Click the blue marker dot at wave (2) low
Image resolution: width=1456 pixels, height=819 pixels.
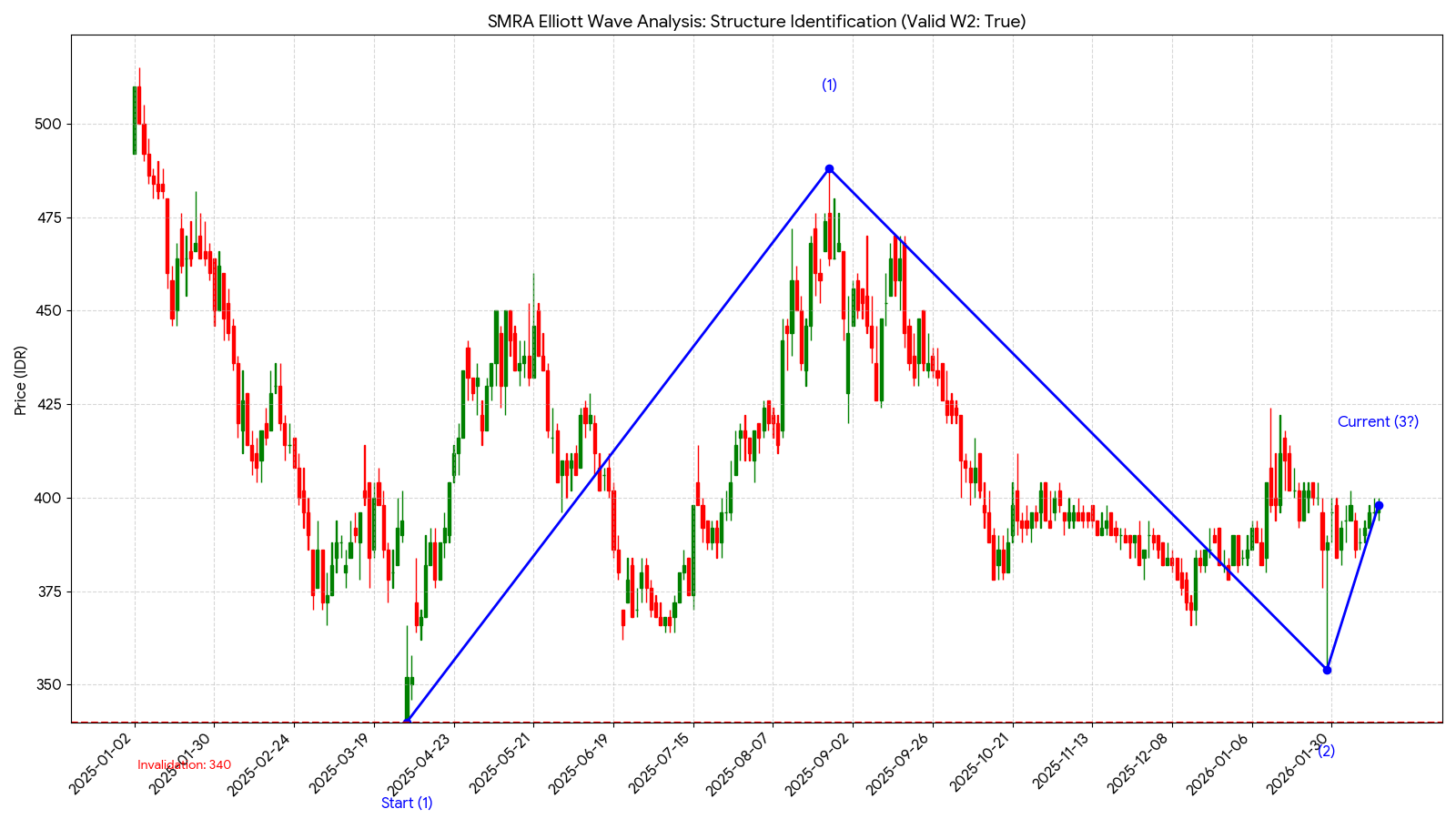click(1327, 670)
